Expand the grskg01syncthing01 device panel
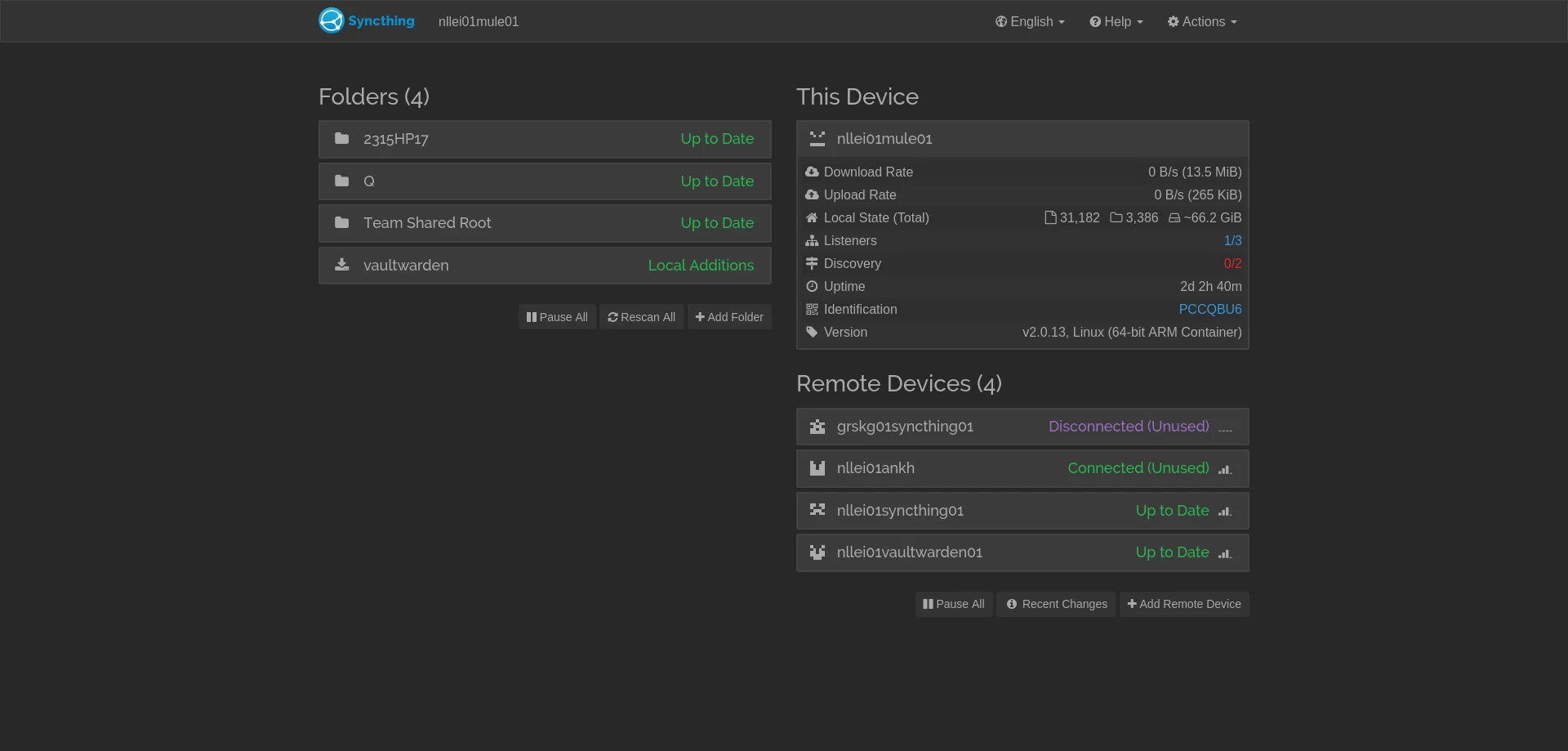 pyautogui.click(x=1022, y=427)
